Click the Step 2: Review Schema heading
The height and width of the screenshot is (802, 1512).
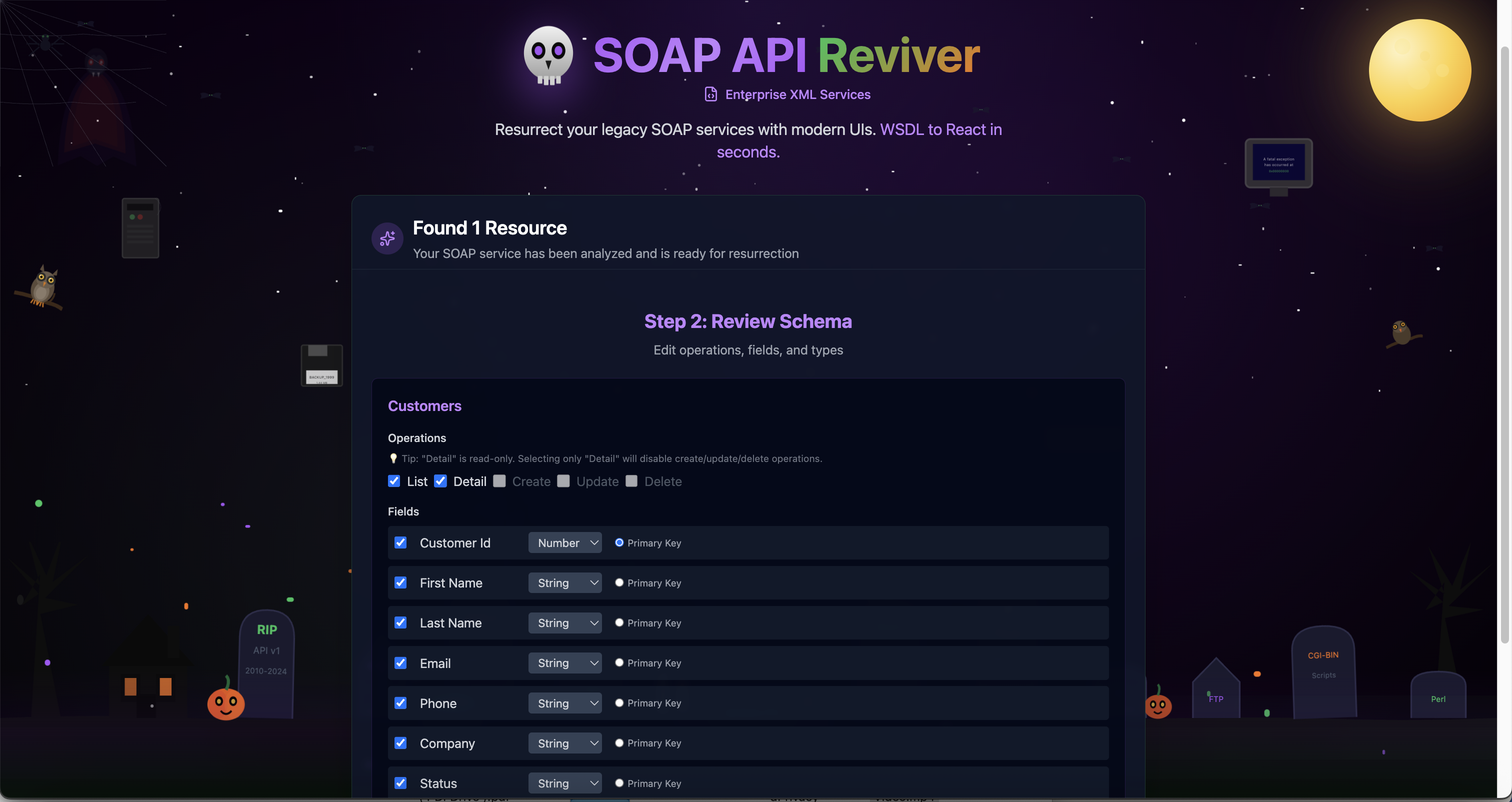click(748, 321)
